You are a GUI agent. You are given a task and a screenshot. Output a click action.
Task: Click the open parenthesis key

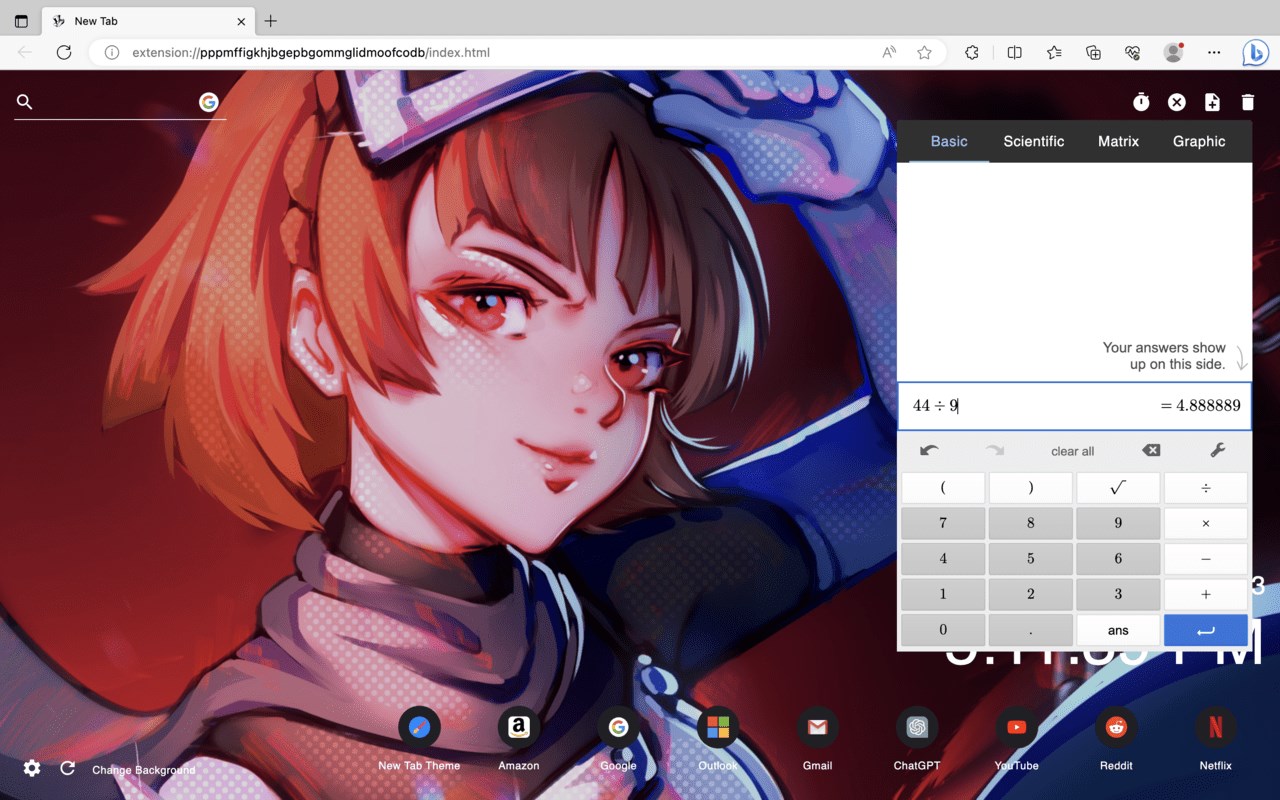(943, 488)
